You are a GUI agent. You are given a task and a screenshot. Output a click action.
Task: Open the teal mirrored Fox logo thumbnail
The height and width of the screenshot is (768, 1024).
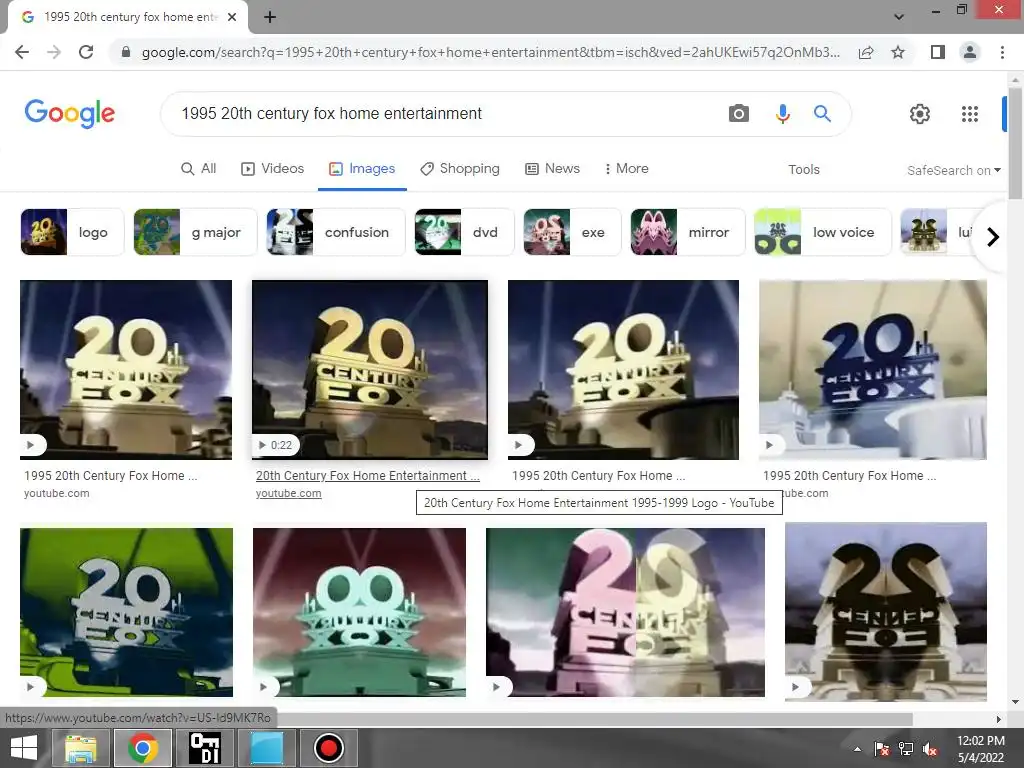[x=359, y=613]
